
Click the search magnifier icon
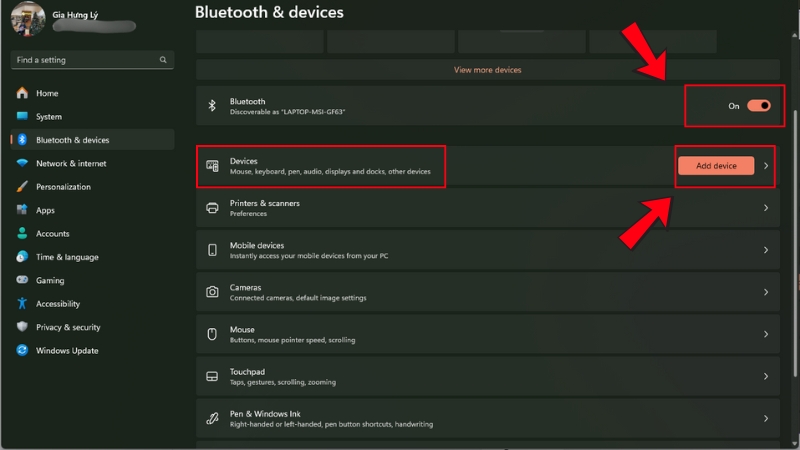pyautogui.click(x=163, y=60)
